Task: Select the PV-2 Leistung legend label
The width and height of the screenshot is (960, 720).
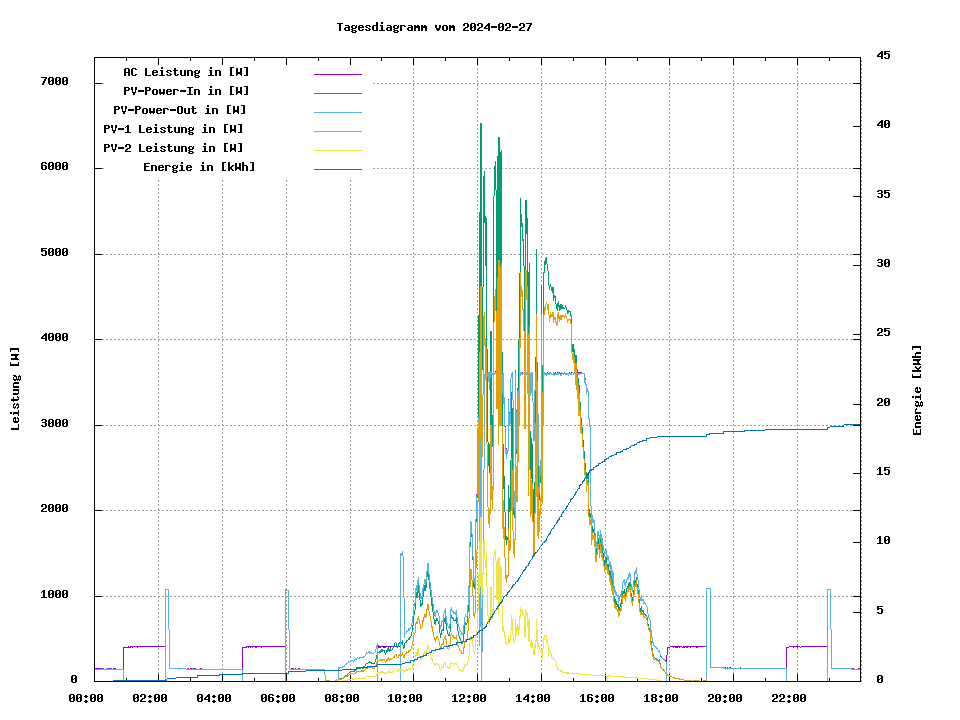Action: pos(173,148)
